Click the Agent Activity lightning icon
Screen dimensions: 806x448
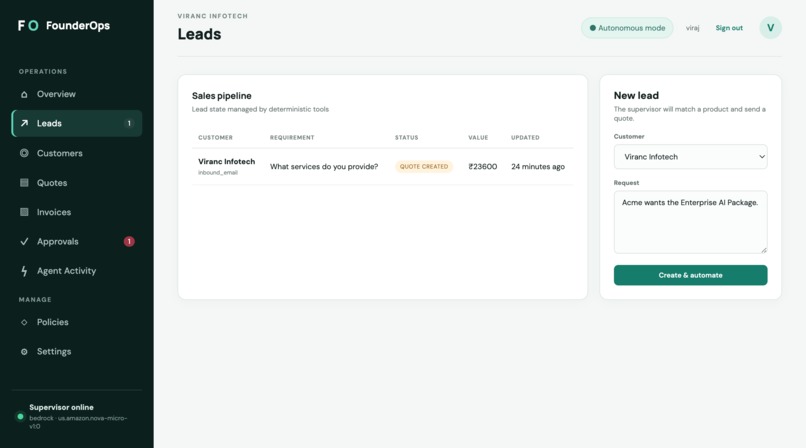coord(24,271)
